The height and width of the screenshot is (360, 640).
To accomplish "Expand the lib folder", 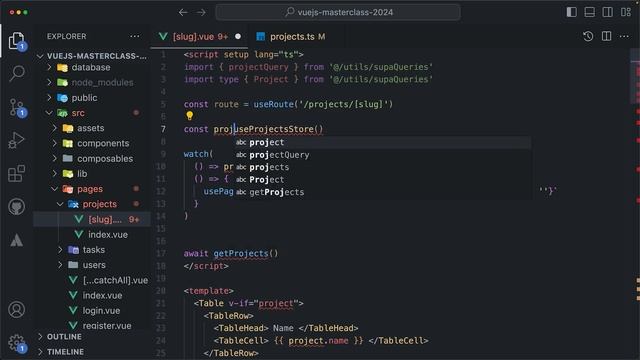I will coord(92,174).
